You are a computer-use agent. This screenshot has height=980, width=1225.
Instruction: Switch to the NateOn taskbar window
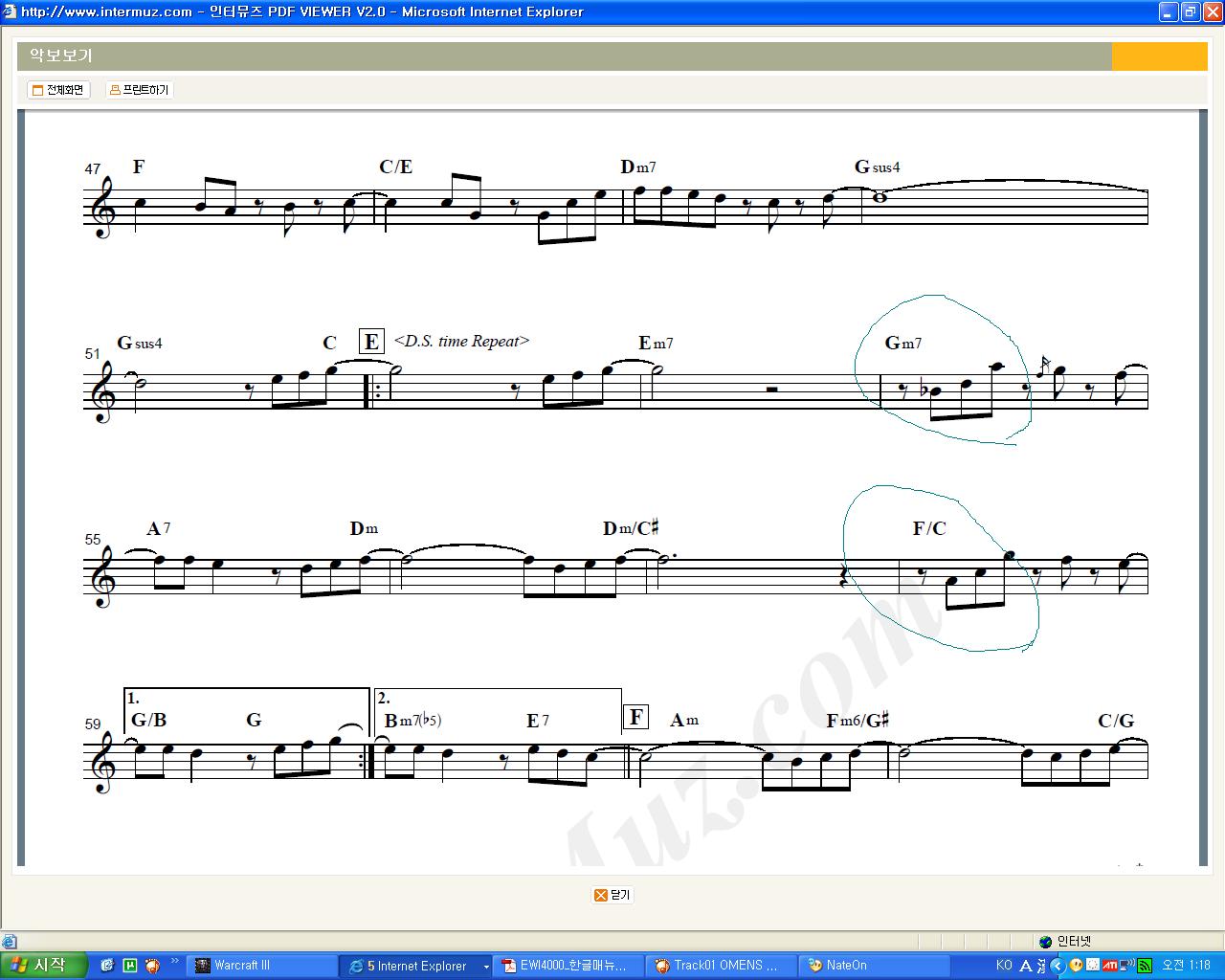pyautogui.click(x=876, y=966)
